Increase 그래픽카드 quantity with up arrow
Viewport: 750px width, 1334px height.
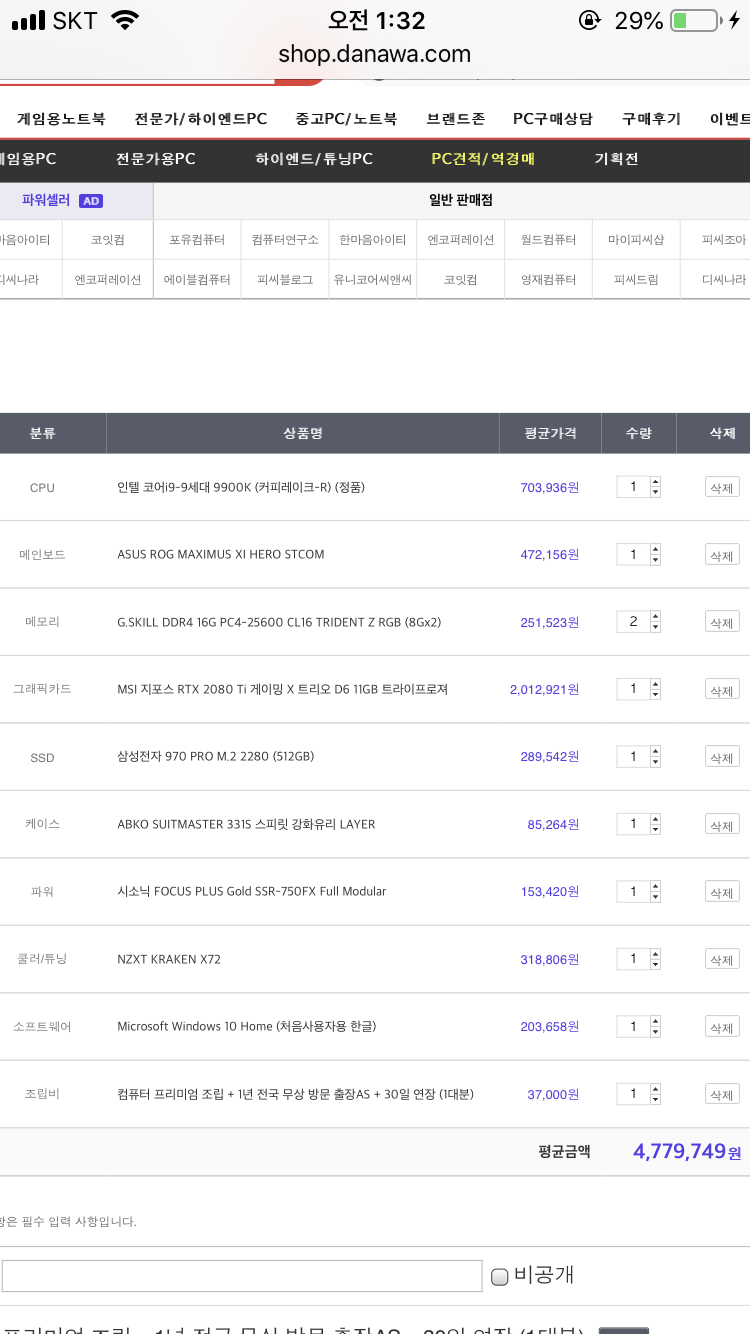pyautogui.click(x=655, y=684)
